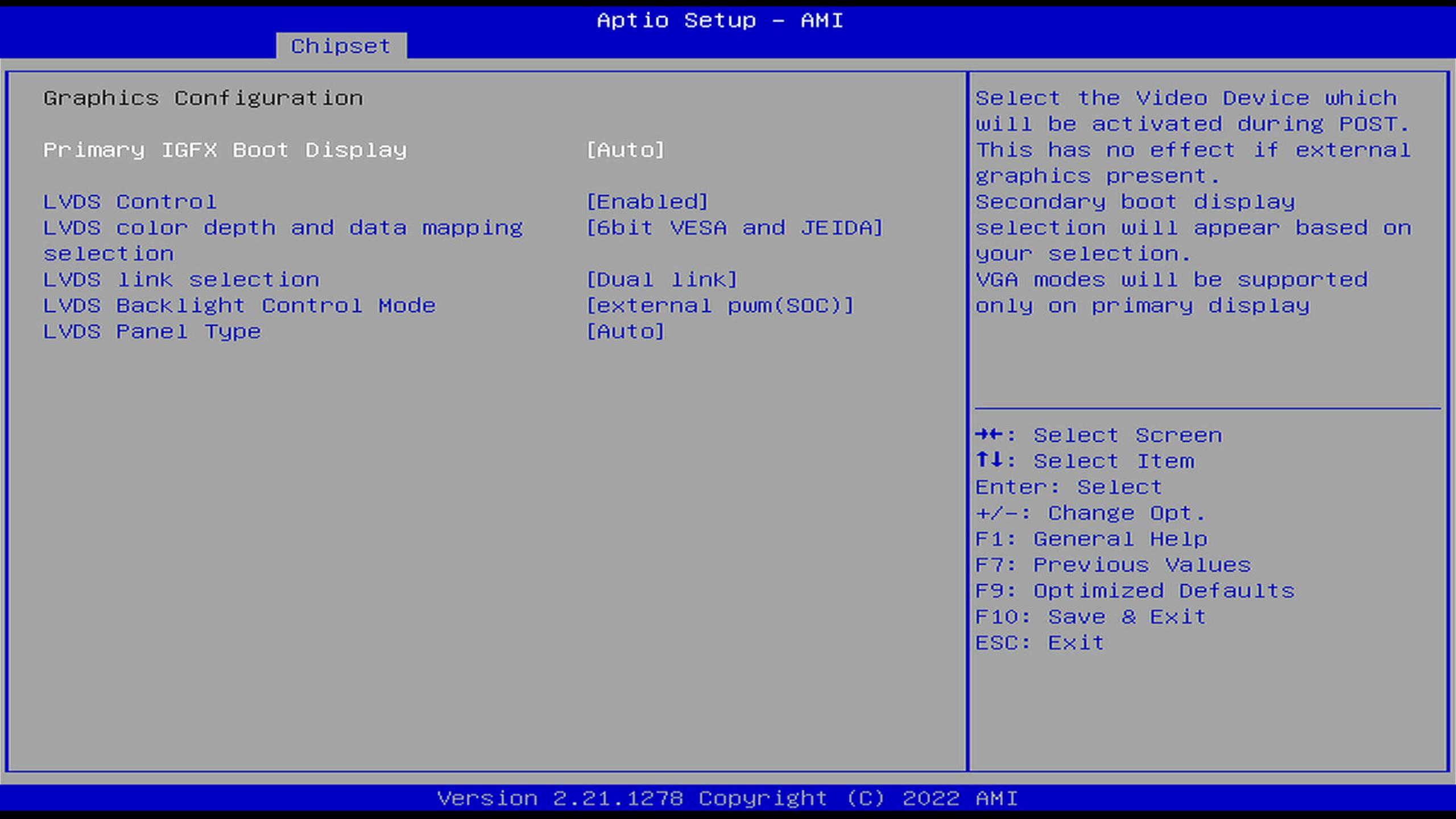Toggle the LVDS Control [Enabled] value

[647, 202]
